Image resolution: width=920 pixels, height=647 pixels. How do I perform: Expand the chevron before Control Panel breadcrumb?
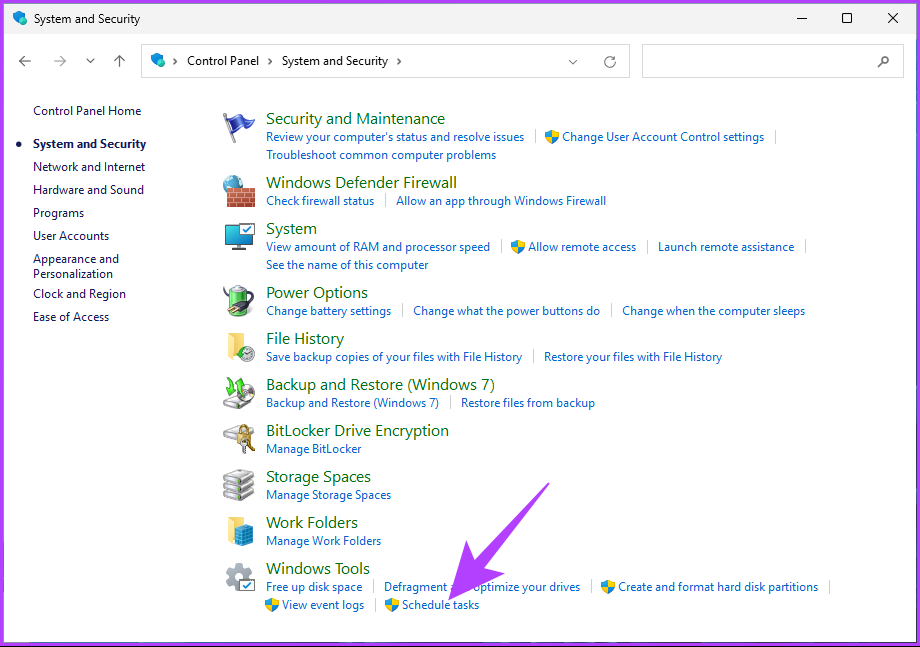175,61
